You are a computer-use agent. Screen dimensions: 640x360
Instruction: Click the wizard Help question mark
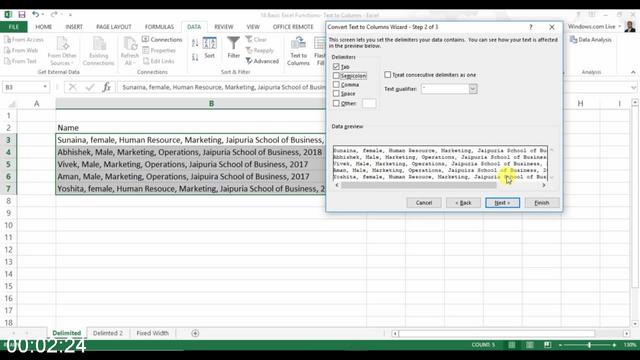coord(531,27)
